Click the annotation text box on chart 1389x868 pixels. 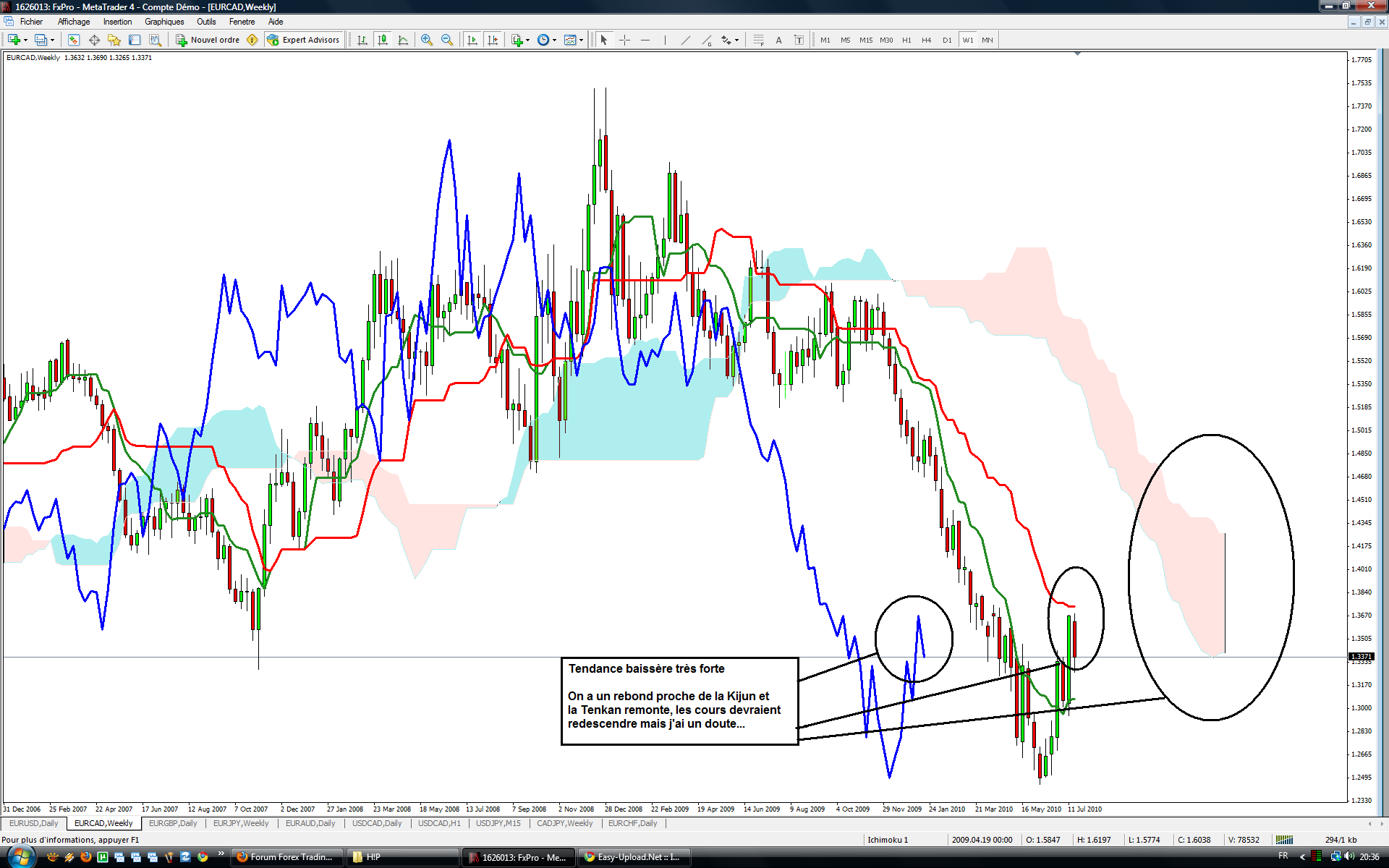(679, 700)
